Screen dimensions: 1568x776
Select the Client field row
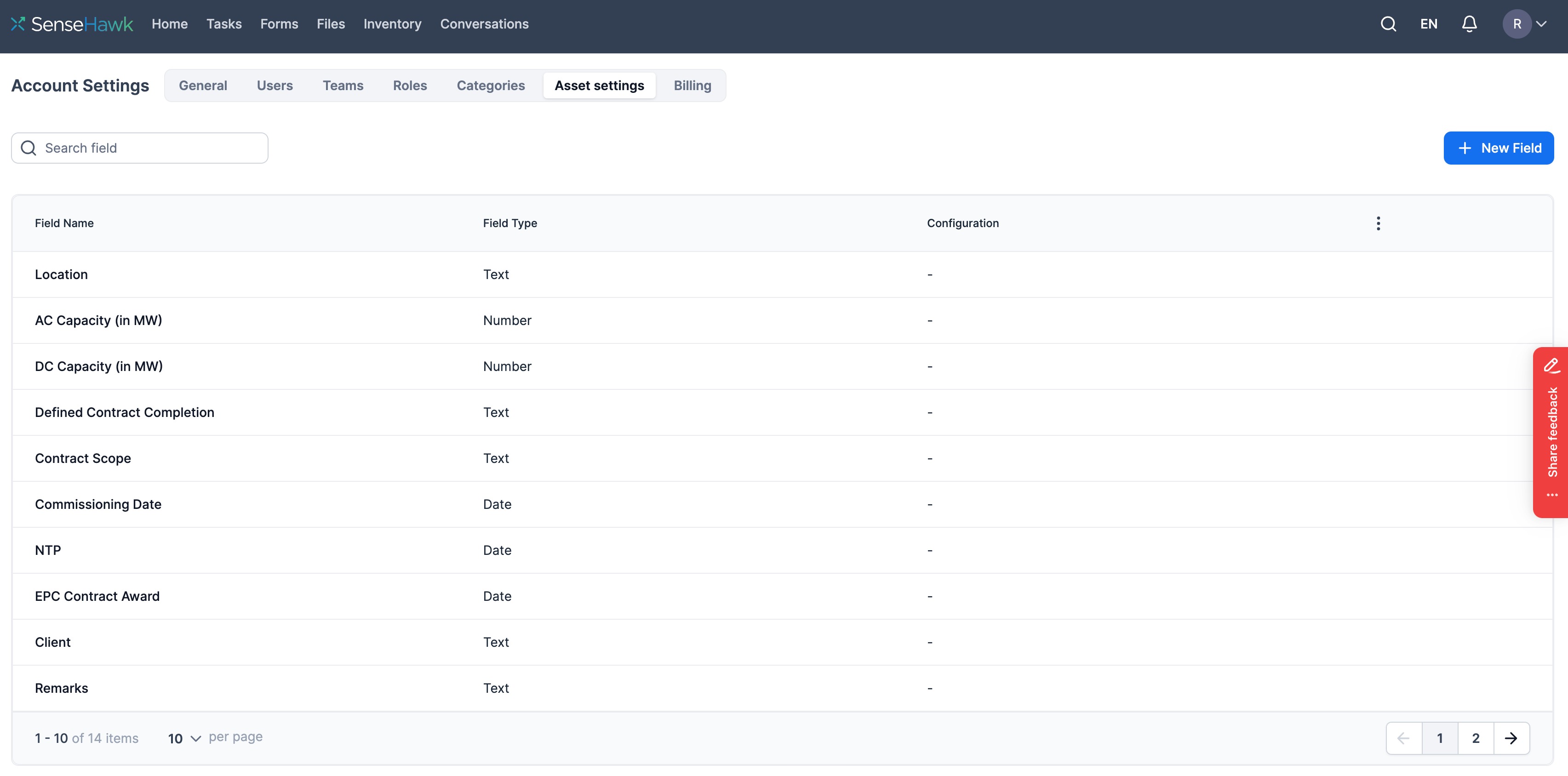pos(782,642)
